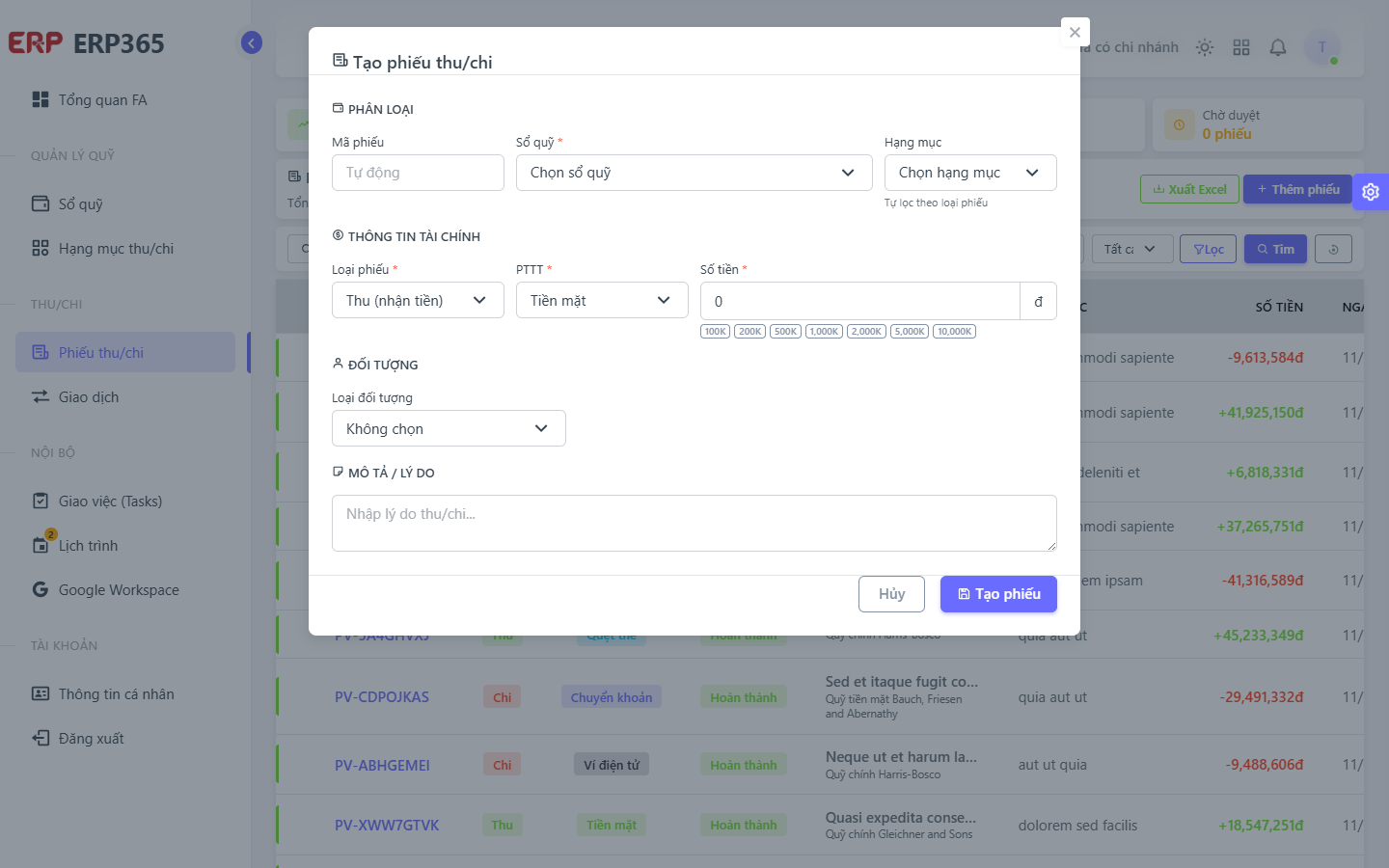This screenshot has width=1389, height=868.
Task: Click the Nhập lý do thu/chi textarea
Action: [694, 523]
